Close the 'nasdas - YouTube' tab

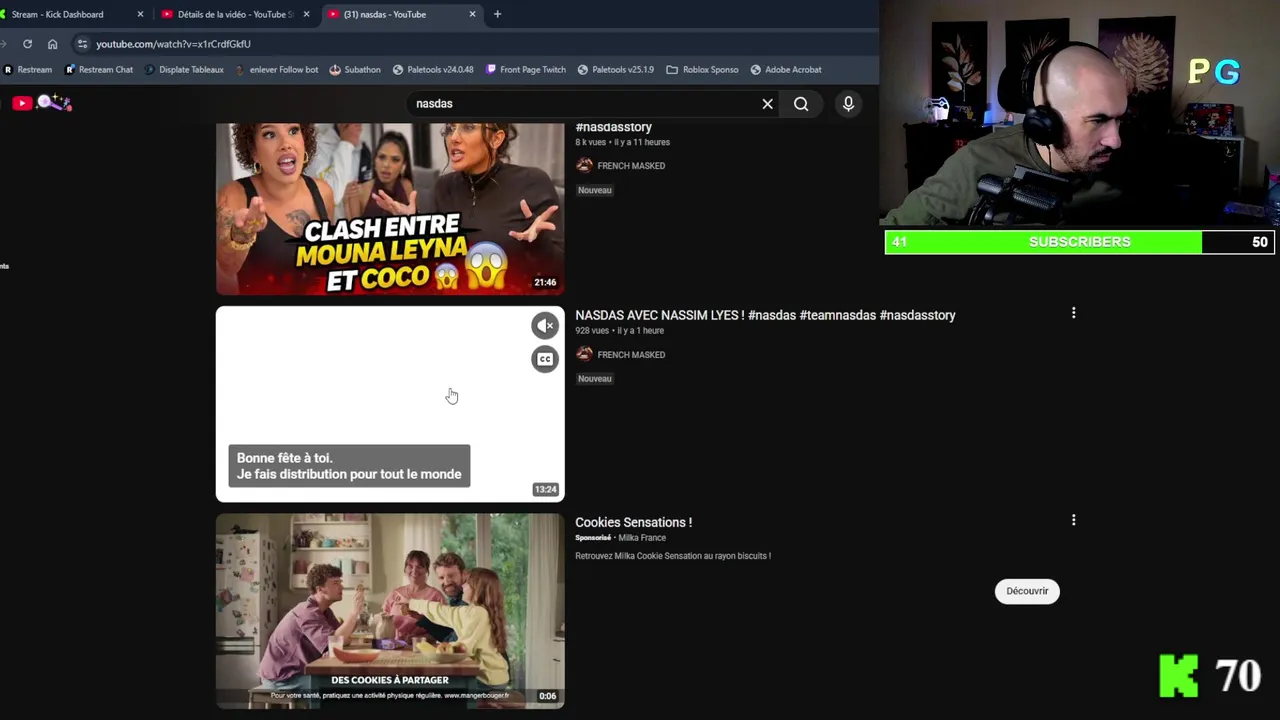[472, 14]
